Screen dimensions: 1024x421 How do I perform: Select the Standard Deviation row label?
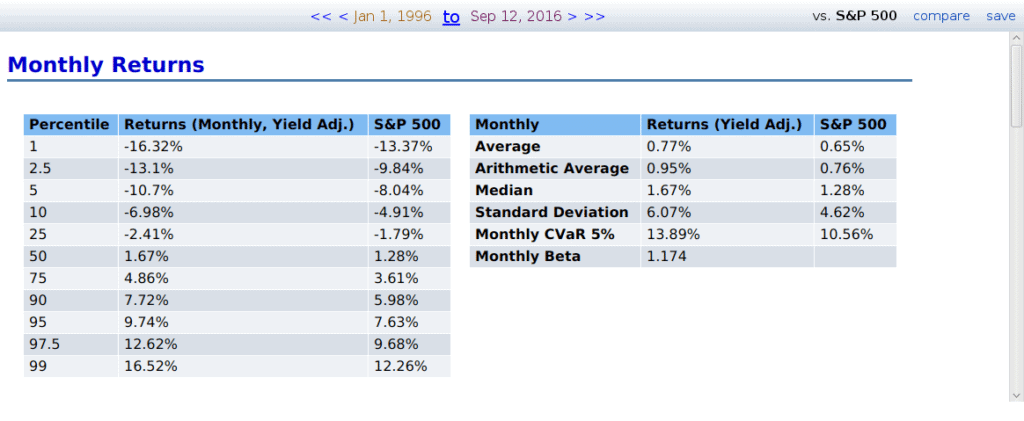click(x=551, y=212)
